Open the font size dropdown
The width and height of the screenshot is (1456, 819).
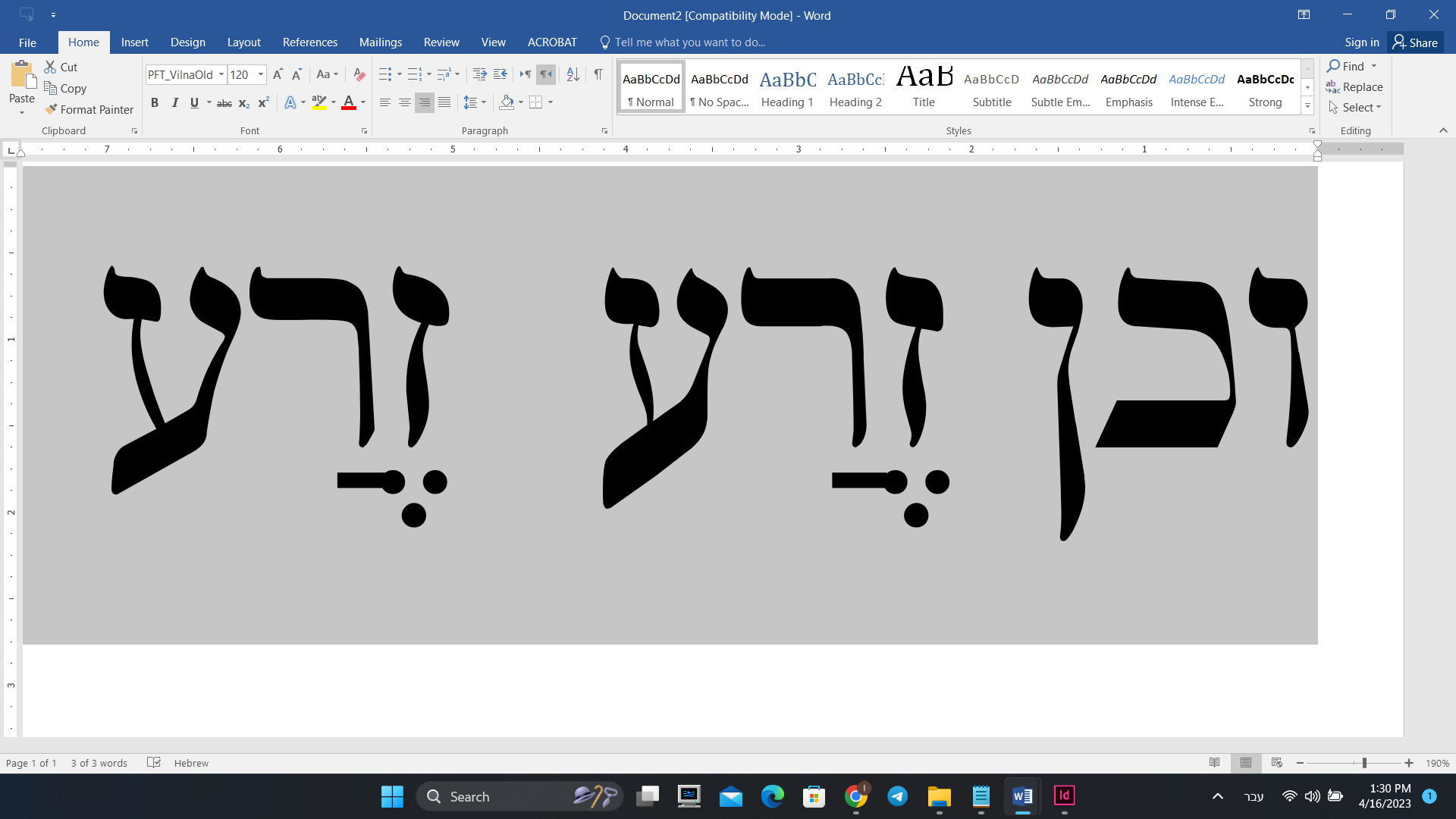pos(261,74)
